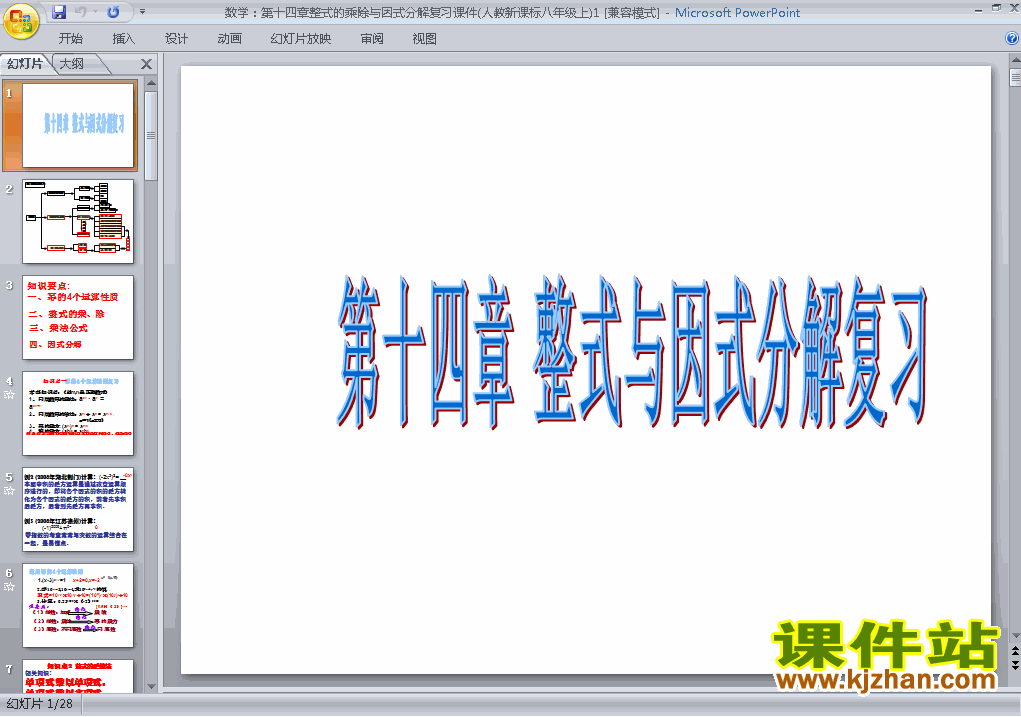Go to next slide double-arrow button
Image resolution: width=1021 pixels, height=717 pixels.
(x=1015, y=664)
